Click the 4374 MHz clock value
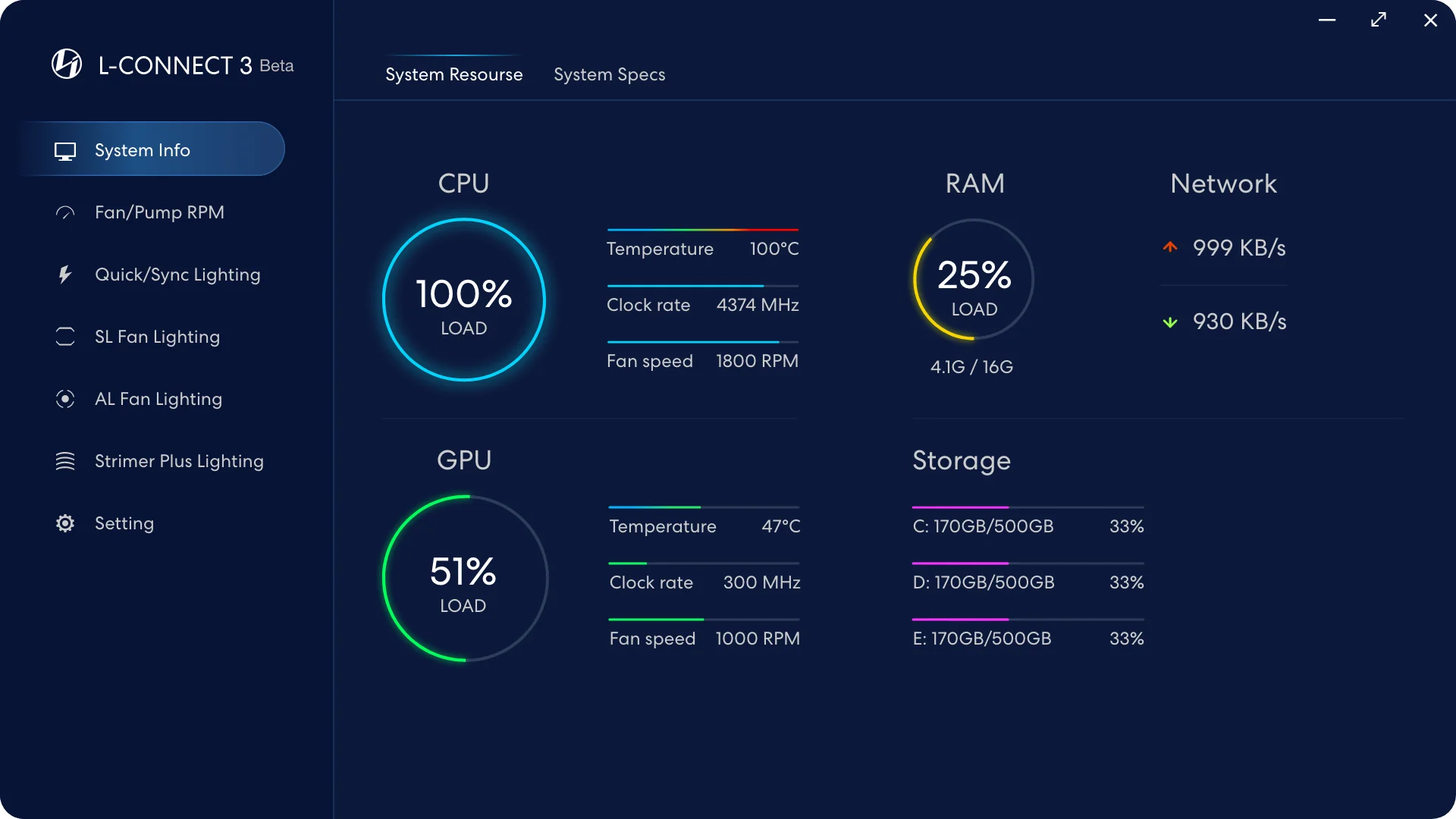This screenshot has width=1456, height=819. point(758,305)
